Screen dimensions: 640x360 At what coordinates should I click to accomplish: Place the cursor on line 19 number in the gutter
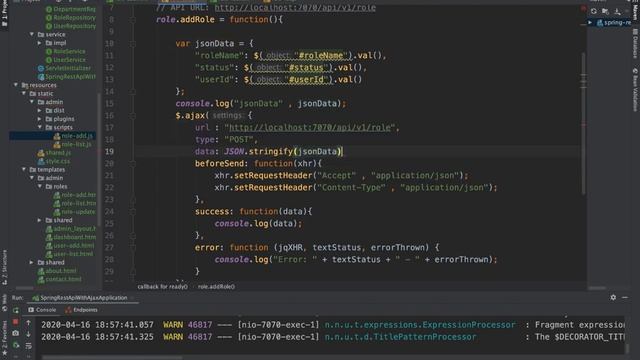(x=109, y=151)
